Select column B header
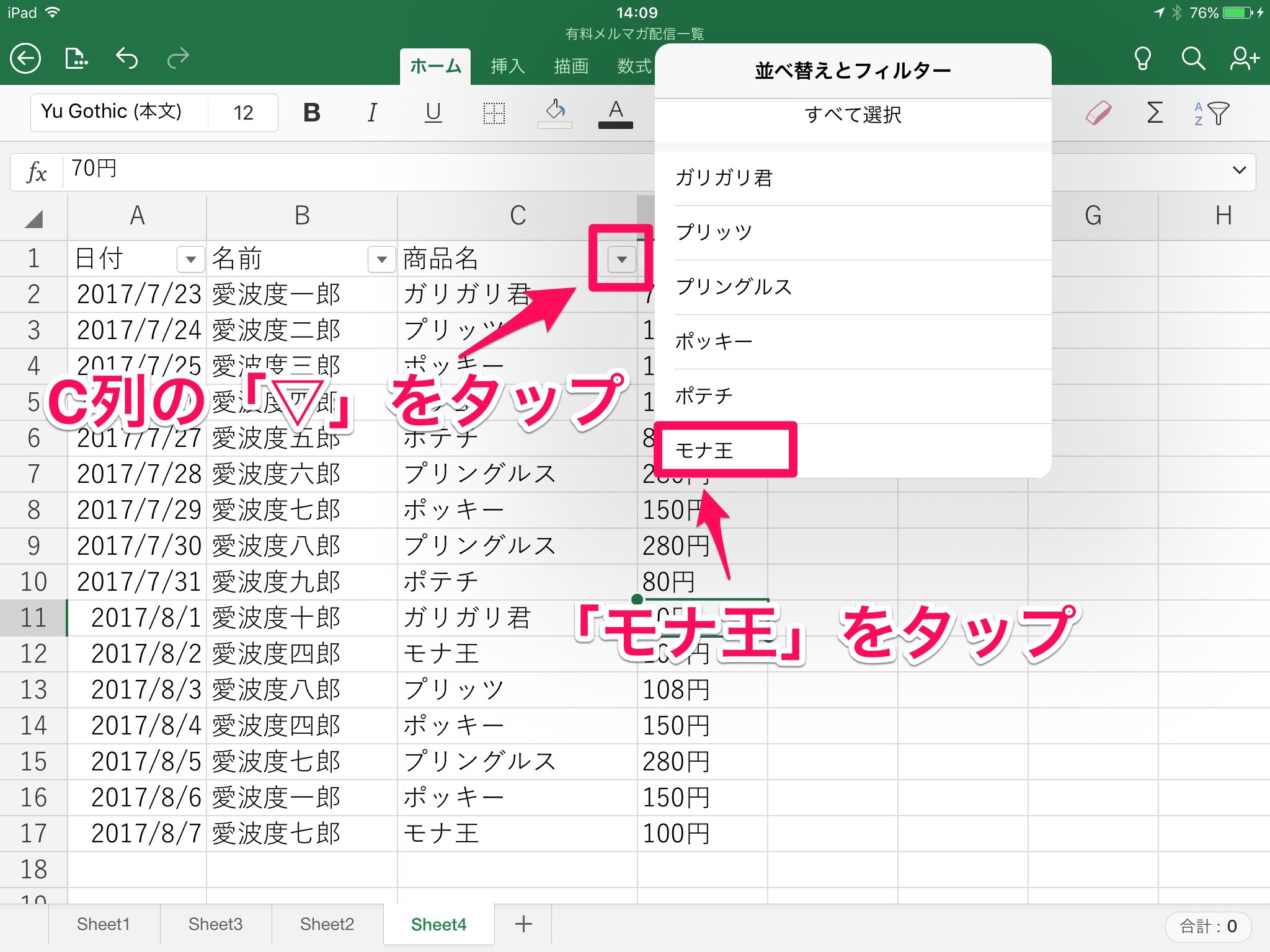This screenshot has height=952, width=1270. [301, 217]
